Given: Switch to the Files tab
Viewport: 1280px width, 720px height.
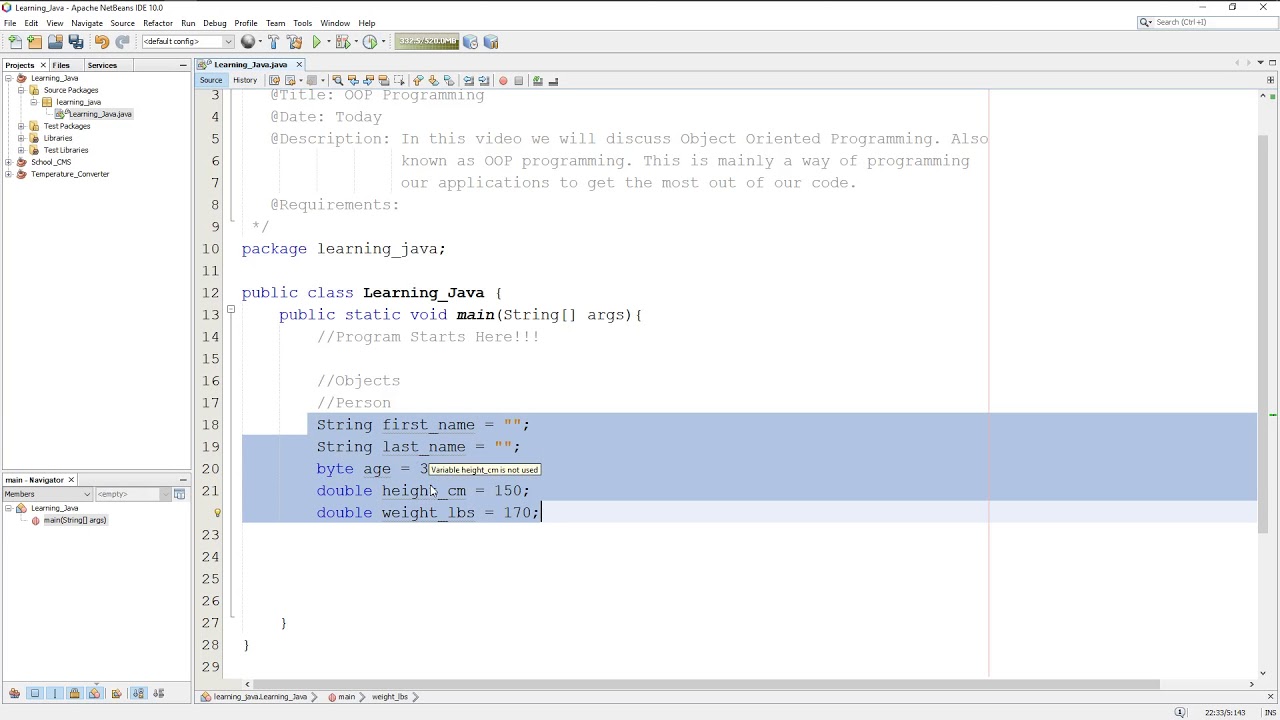Looking at the screenshot, I should coord(61,65).
